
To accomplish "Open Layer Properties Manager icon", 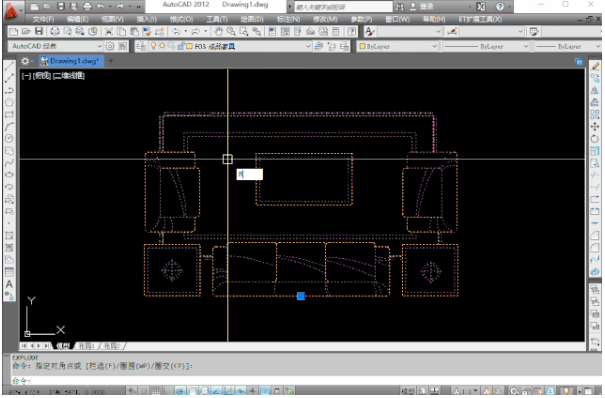I will (141, 46).
